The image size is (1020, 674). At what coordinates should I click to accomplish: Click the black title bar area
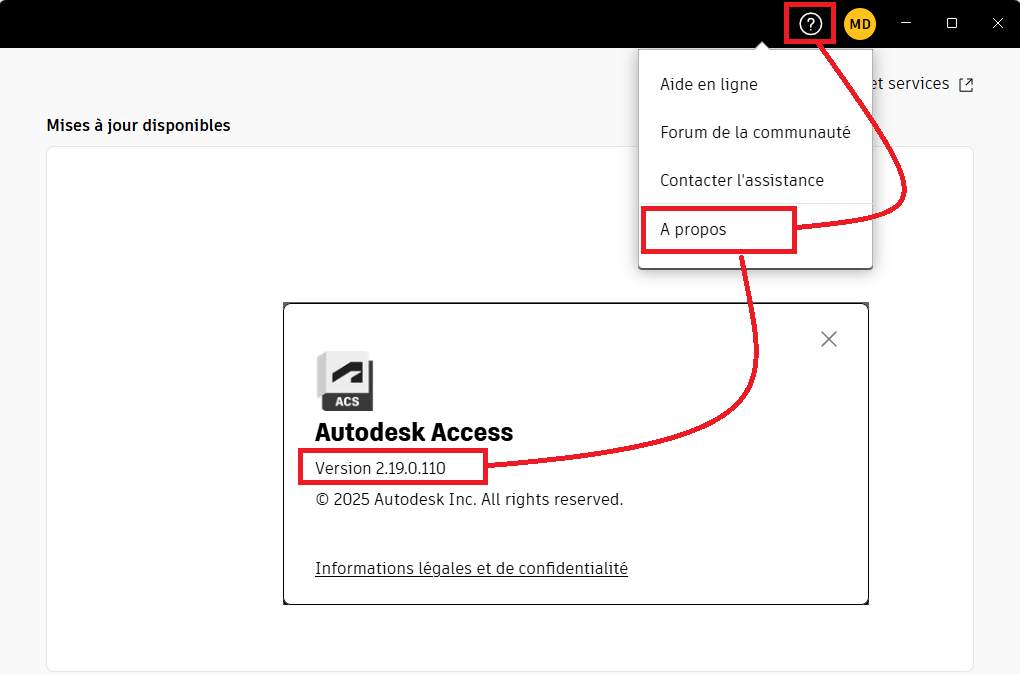click(400, 24)
